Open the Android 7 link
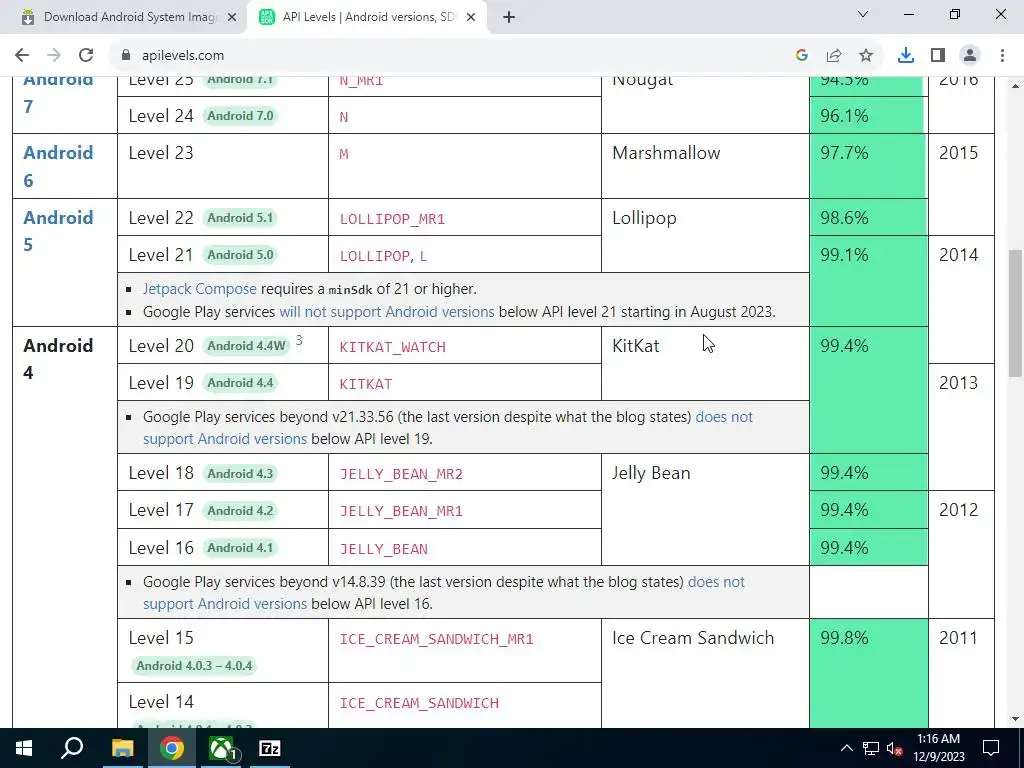 58,93
